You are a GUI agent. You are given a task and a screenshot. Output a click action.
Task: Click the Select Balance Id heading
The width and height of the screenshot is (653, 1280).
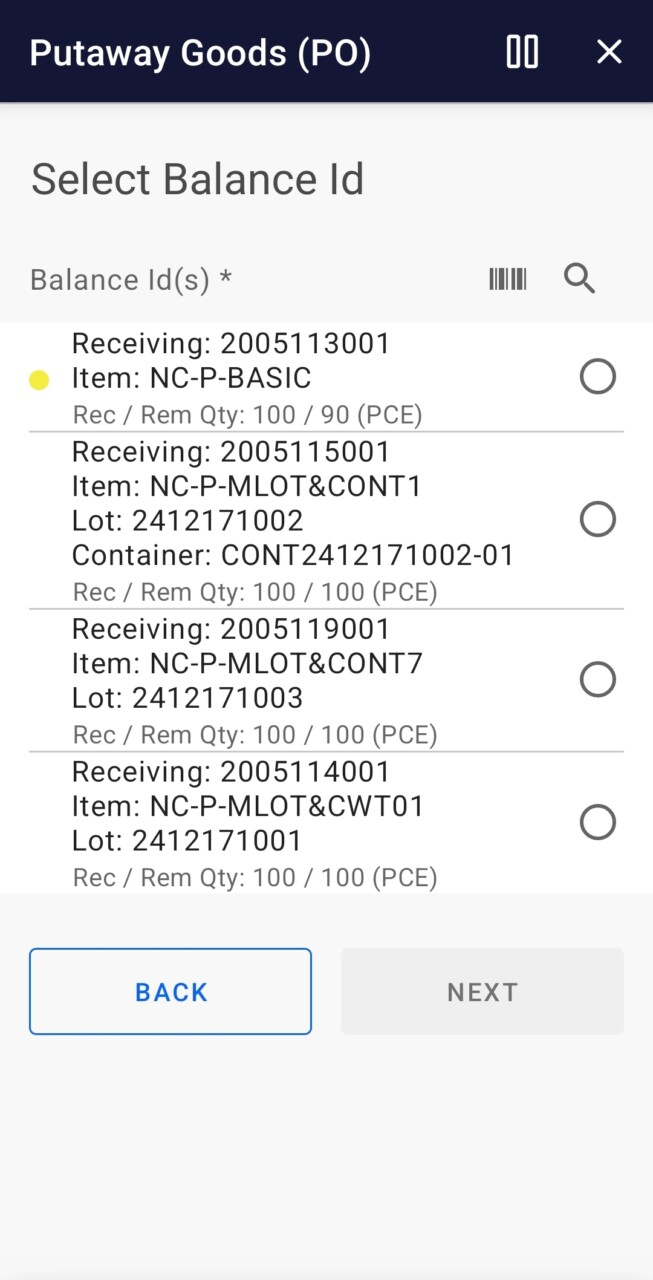(x=198, y=180)
